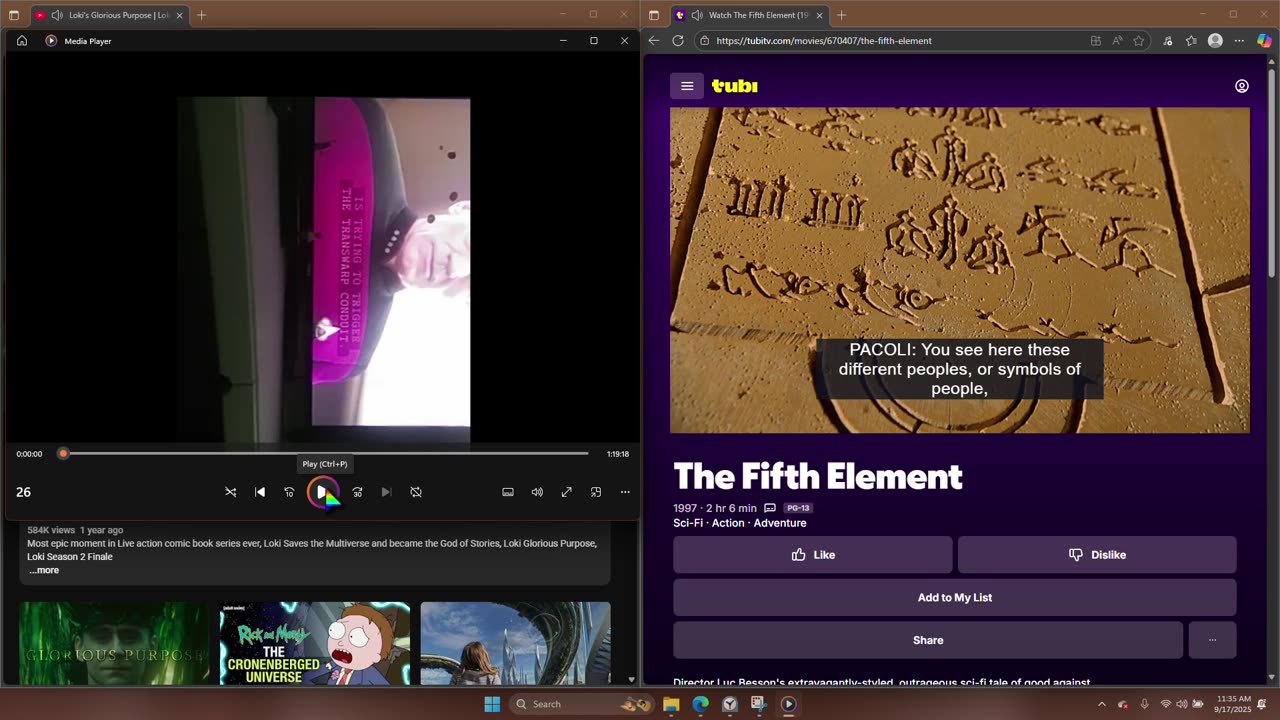View site information lock icon

[x=705, y=41]
